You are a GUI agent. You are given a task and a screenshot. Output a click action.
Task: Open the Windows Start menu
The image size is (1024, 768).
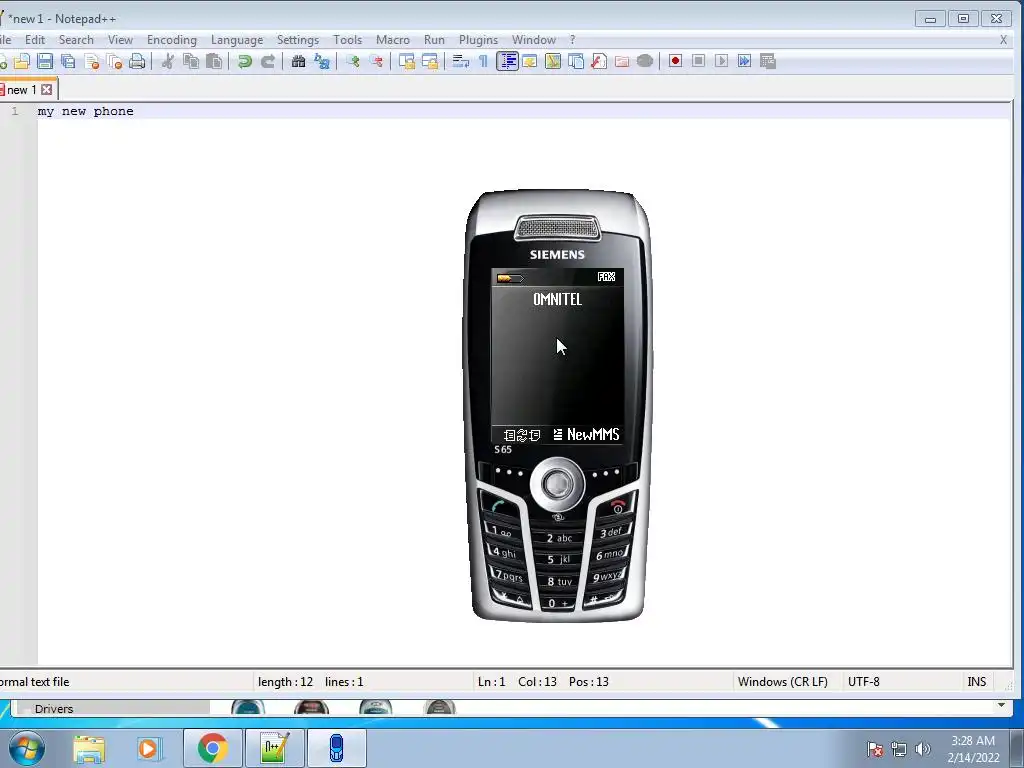point(27,748)
